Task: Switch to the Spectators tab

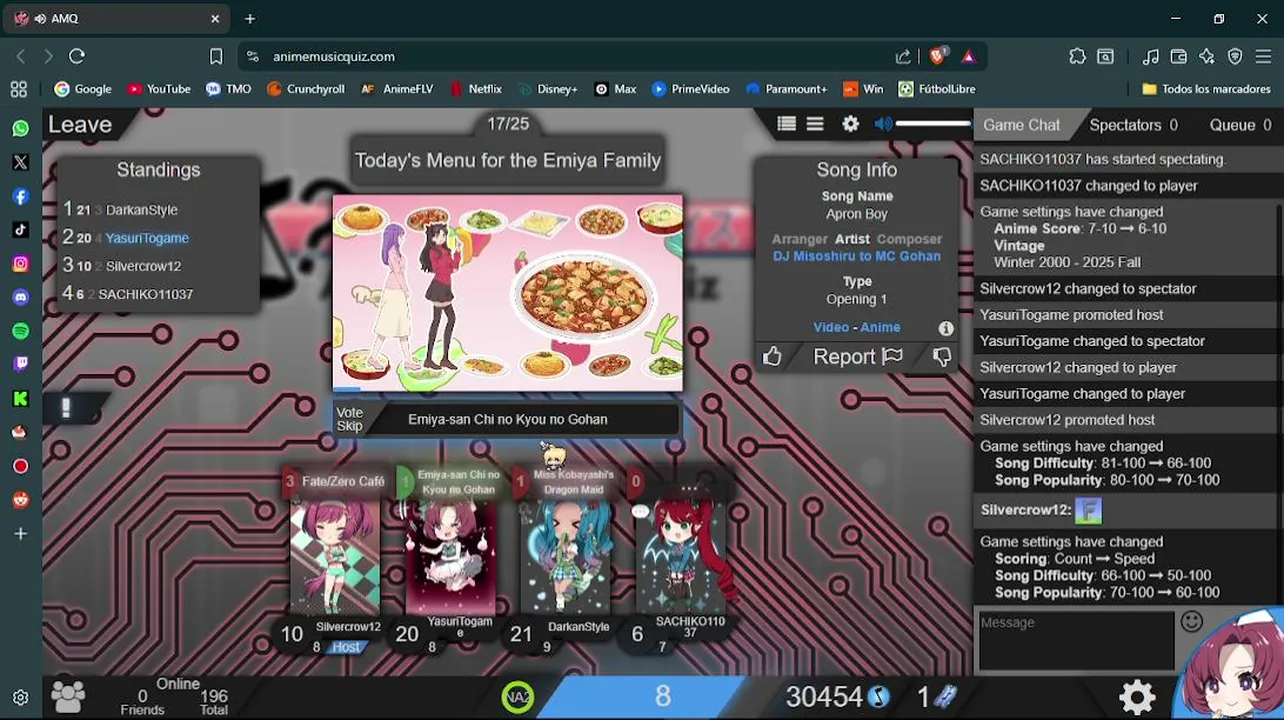Action: tap(1133, 125)
